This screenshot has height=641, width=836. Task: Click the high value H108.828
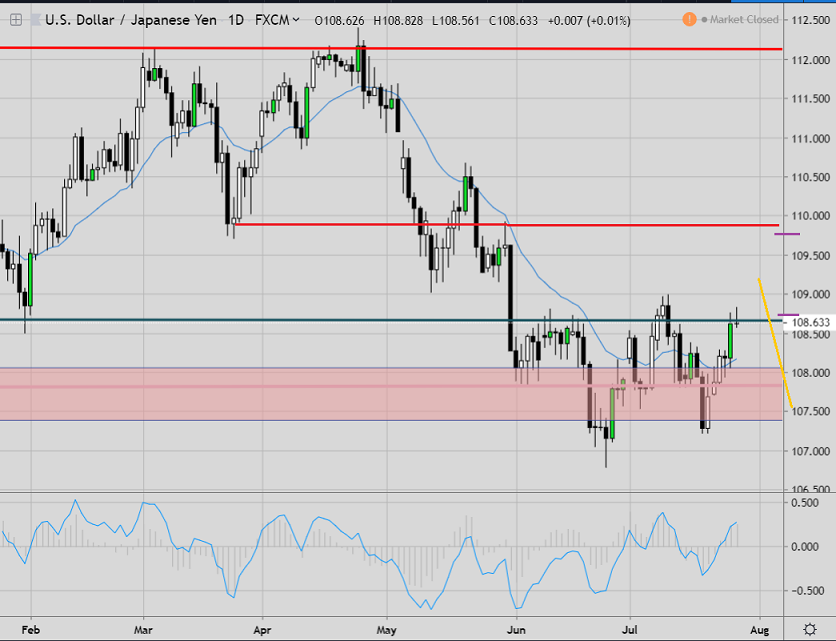coord(398,21)
